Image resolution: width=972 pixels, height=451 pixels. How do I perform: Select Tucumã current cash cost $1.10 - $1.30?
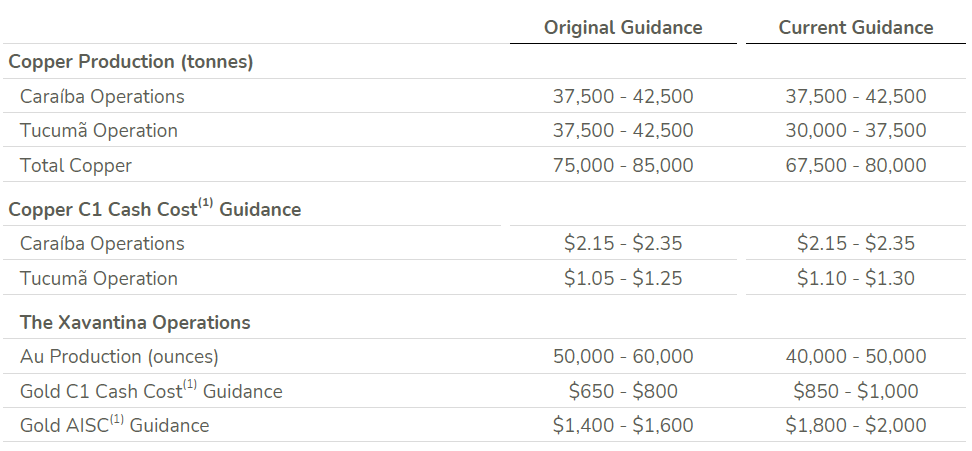(x=855, y=278)
